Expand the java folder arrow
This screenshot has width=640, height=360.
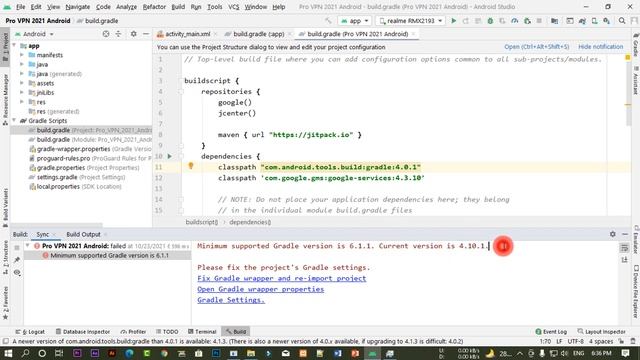22,64
